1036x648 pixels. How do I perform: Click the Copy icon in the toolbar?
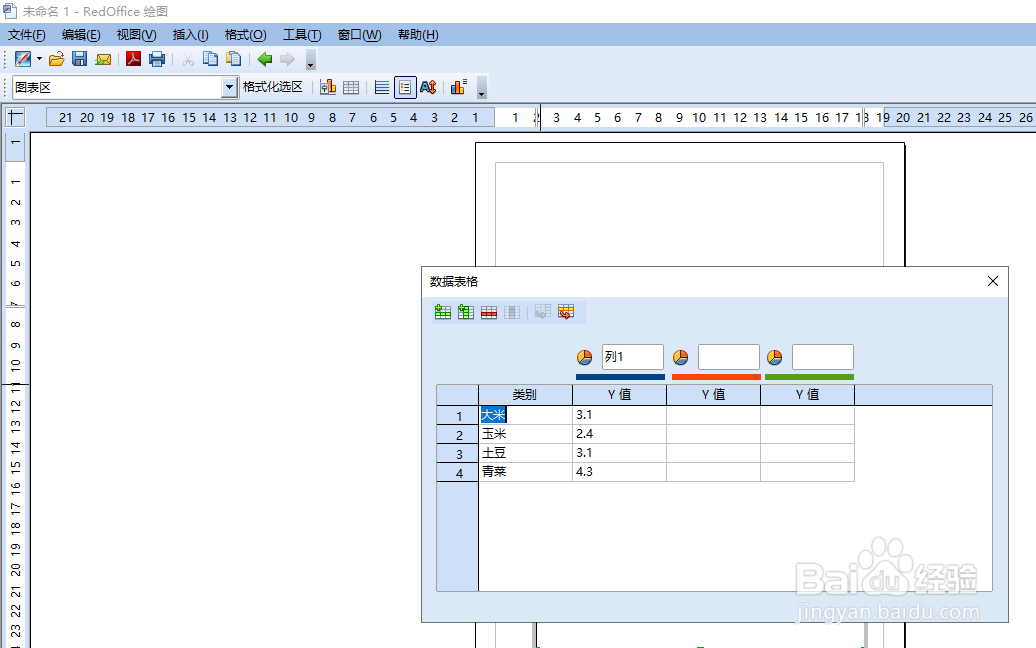(x=210, y=59)
